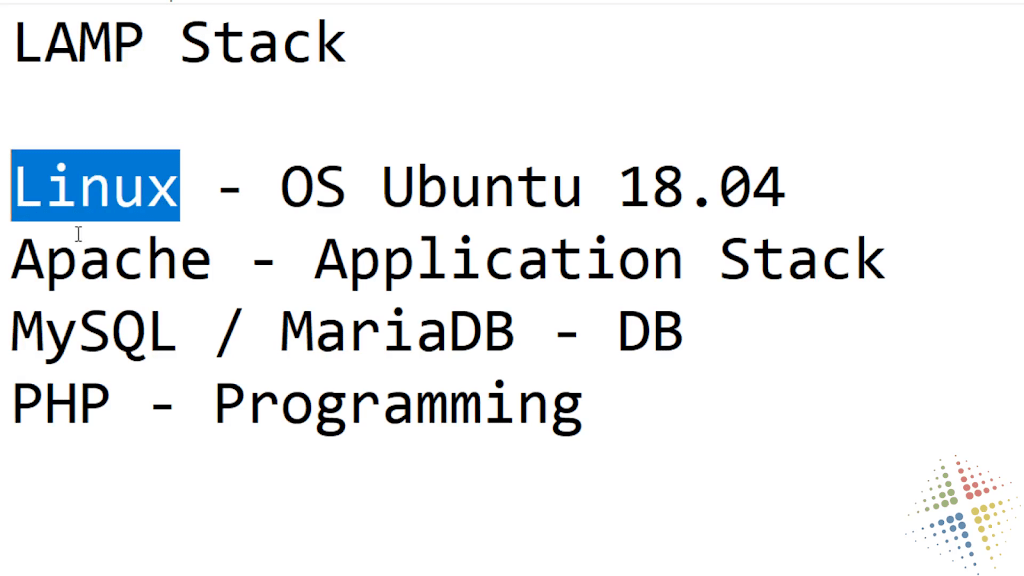This screenshot has width=1024, height=576.
Task: Place cursor in the "LAMP" heading word
Action: click(x=78, y=43)
